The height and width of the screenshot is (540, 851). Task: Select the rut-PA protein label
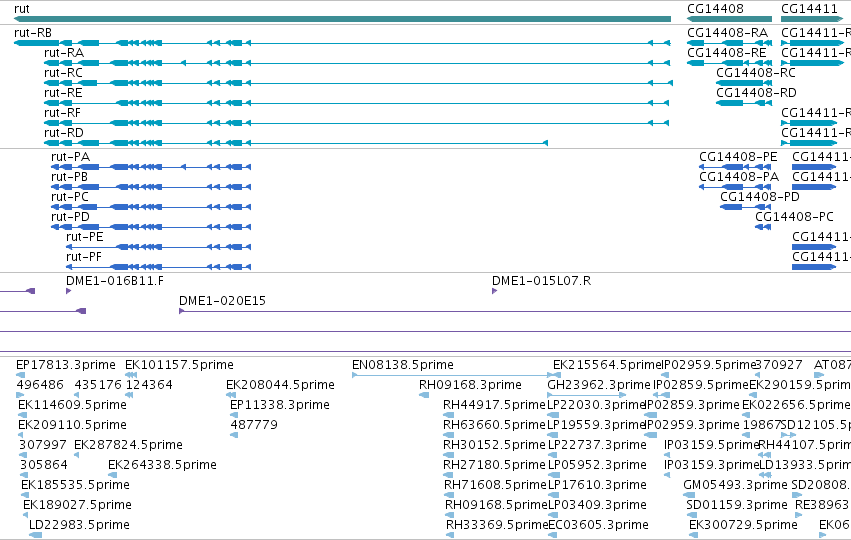(71, 157)
